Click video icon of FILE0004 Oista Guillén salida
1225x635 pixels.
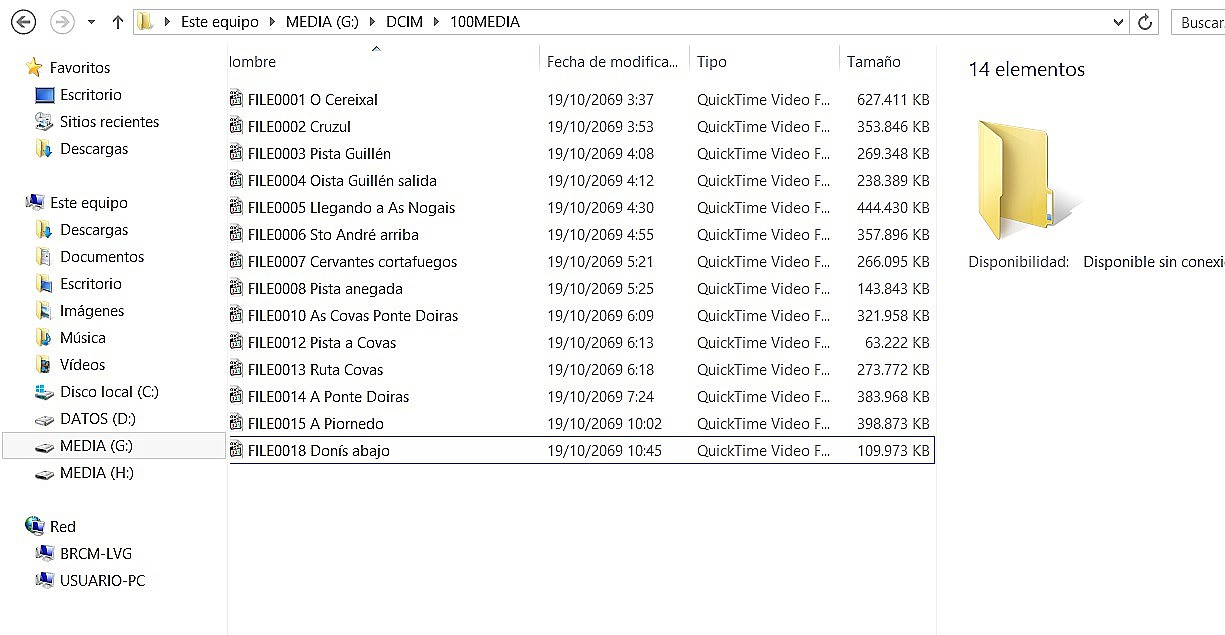(x=237, y=180)
